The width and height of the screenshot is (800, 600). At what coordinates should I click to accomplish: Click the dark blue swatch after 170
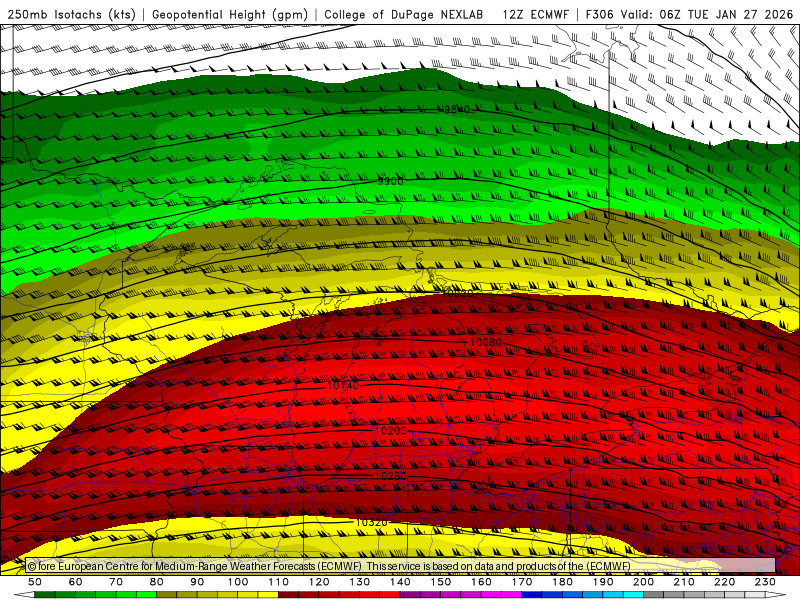(532, 595)
